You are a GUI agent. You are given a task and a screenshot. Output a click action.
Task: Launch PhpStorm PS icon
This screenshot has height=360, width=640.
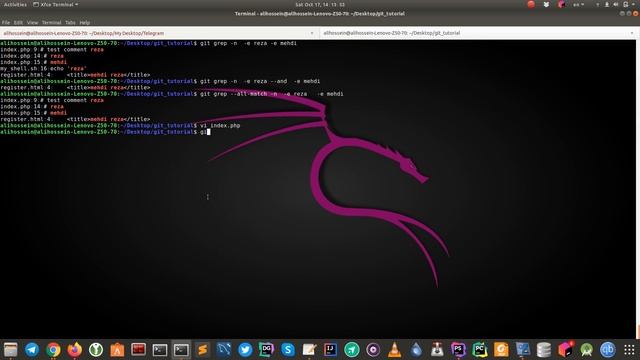(458, 350)
